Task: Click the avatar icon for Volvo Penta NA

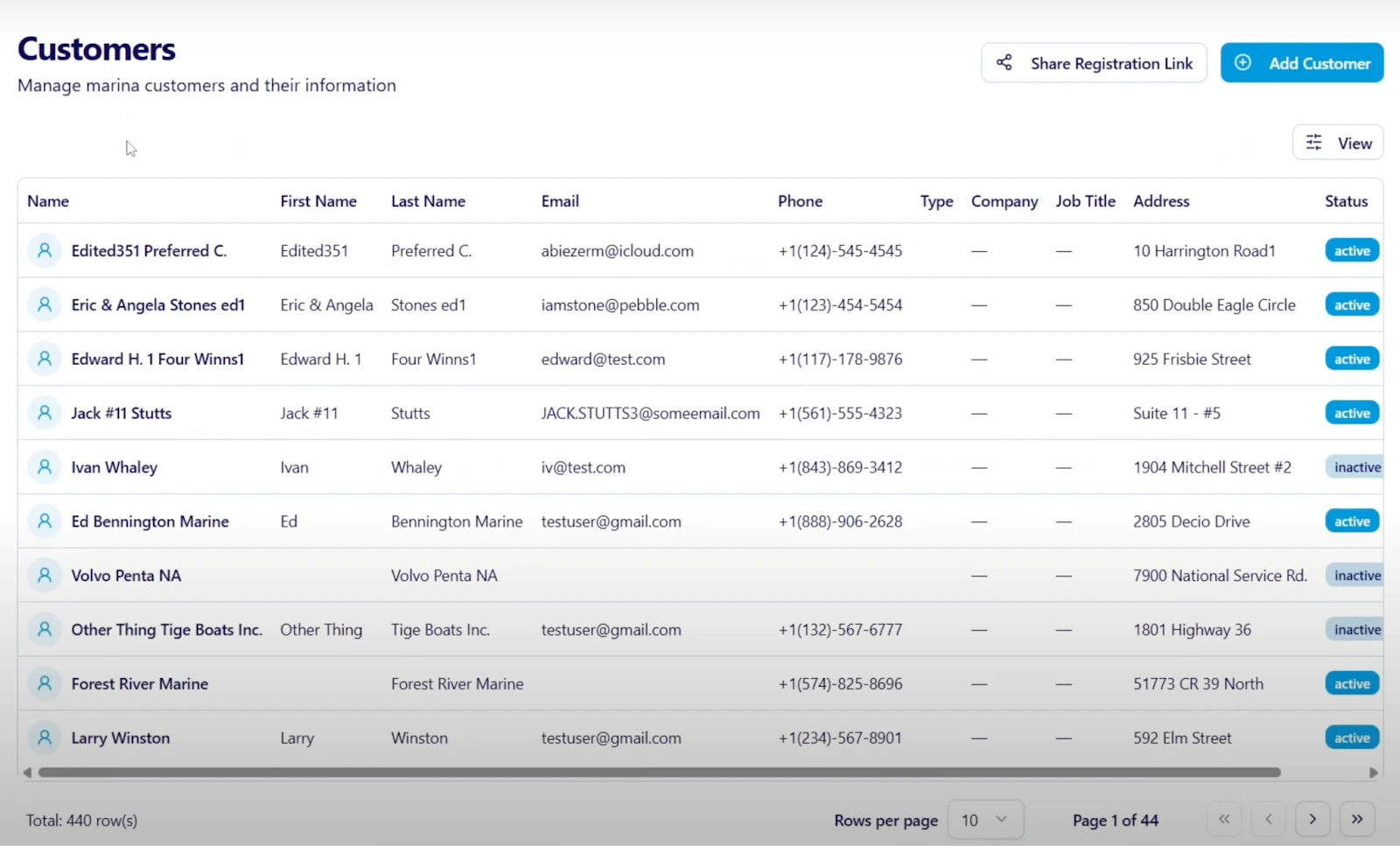Action: pyautogui.click(x=45, y=575)
